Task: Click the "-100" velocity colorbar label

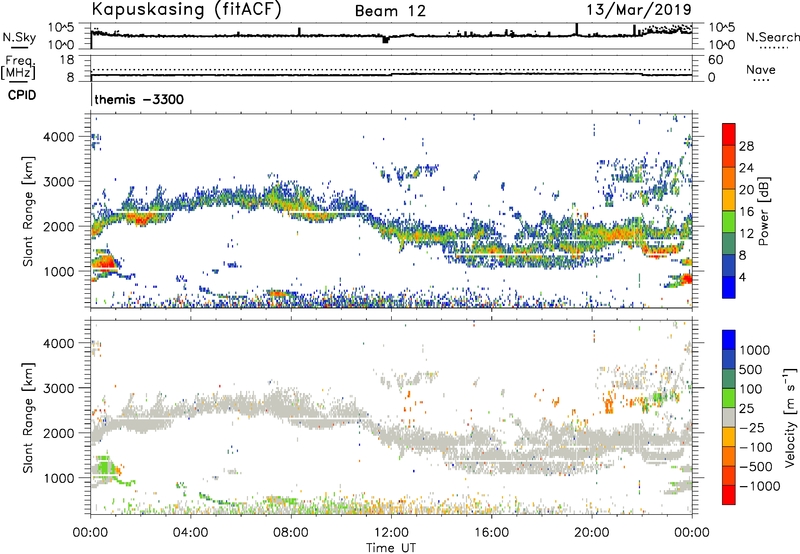Action: [x=756, y=447]
